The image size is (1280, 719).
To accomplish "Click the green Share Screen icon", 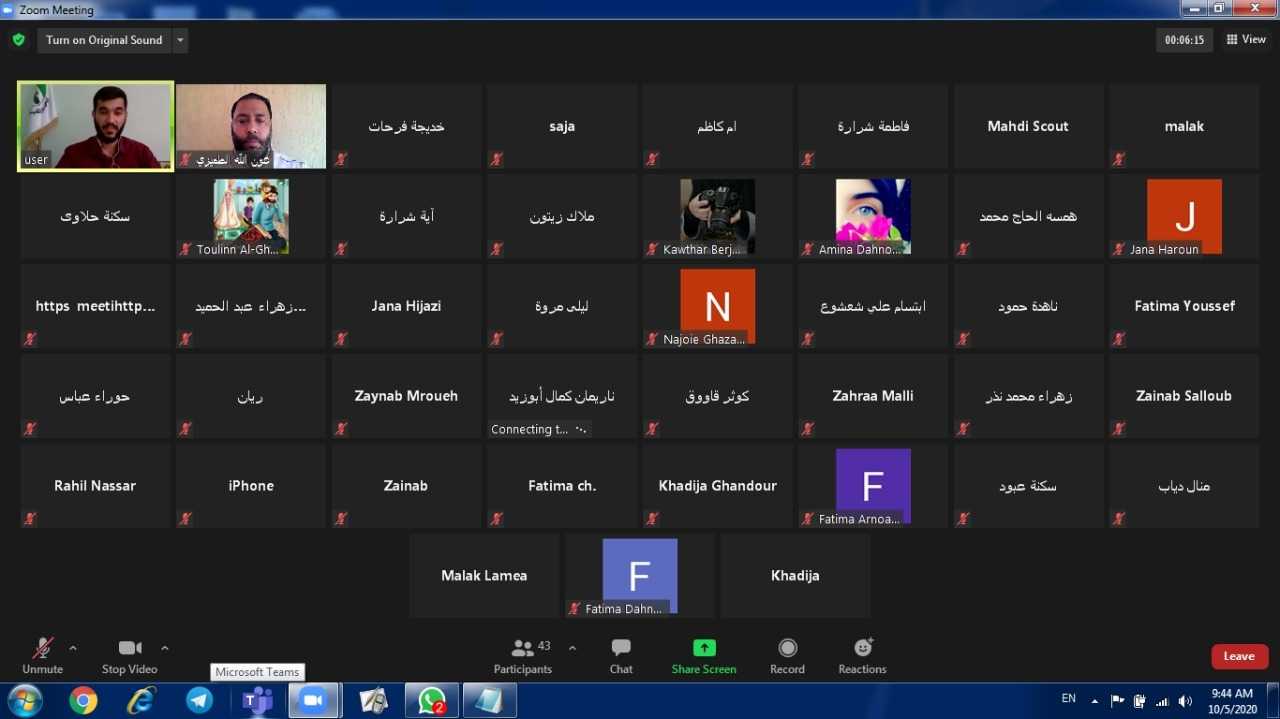I will tap(704, 649).
